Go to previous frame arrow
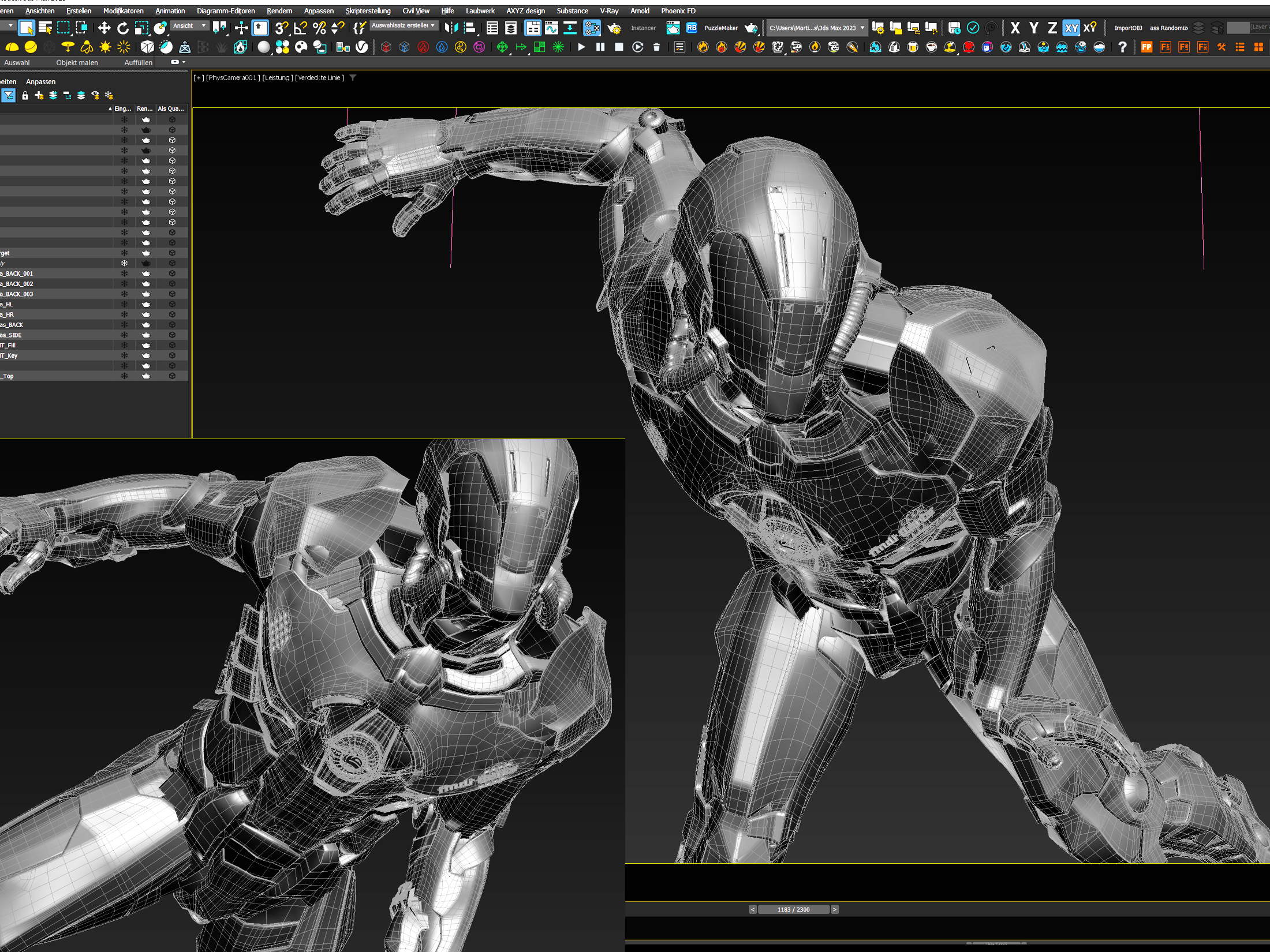Screen dimensions: 1270x952 pos(752,909)
